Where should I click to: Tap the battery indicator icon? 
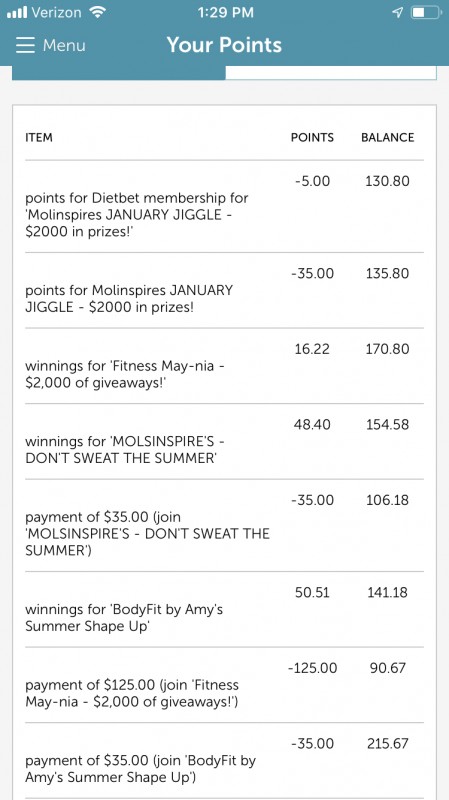tap(426, 12)
